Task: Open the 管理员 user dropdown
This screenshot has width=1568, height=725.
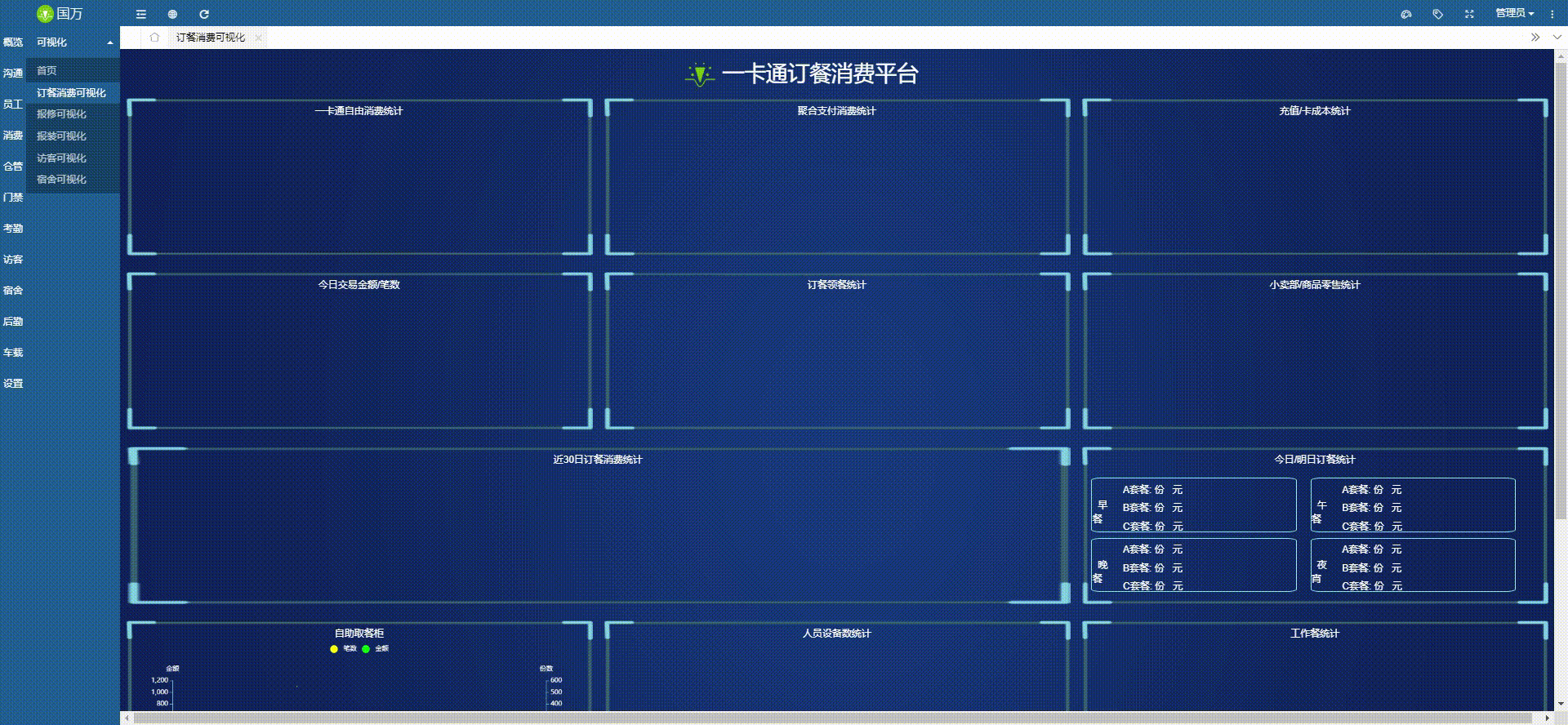Action: pos(1514,14)
